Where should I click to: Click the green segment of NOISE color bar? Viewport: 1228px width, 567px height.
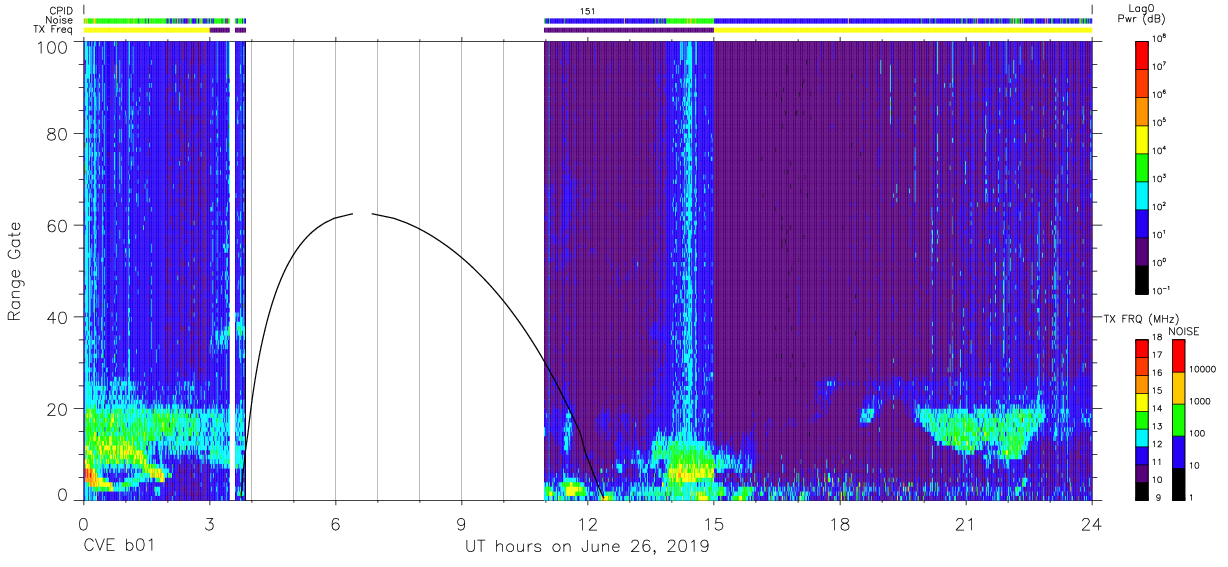click(1178, 418)
